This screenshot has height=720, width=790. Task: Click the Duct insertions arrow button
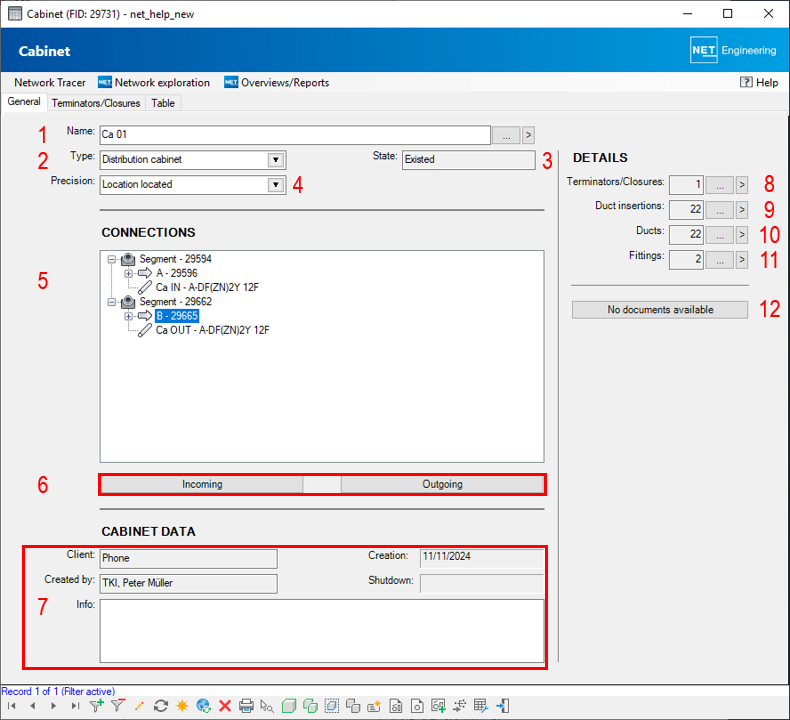coord(742,210)
